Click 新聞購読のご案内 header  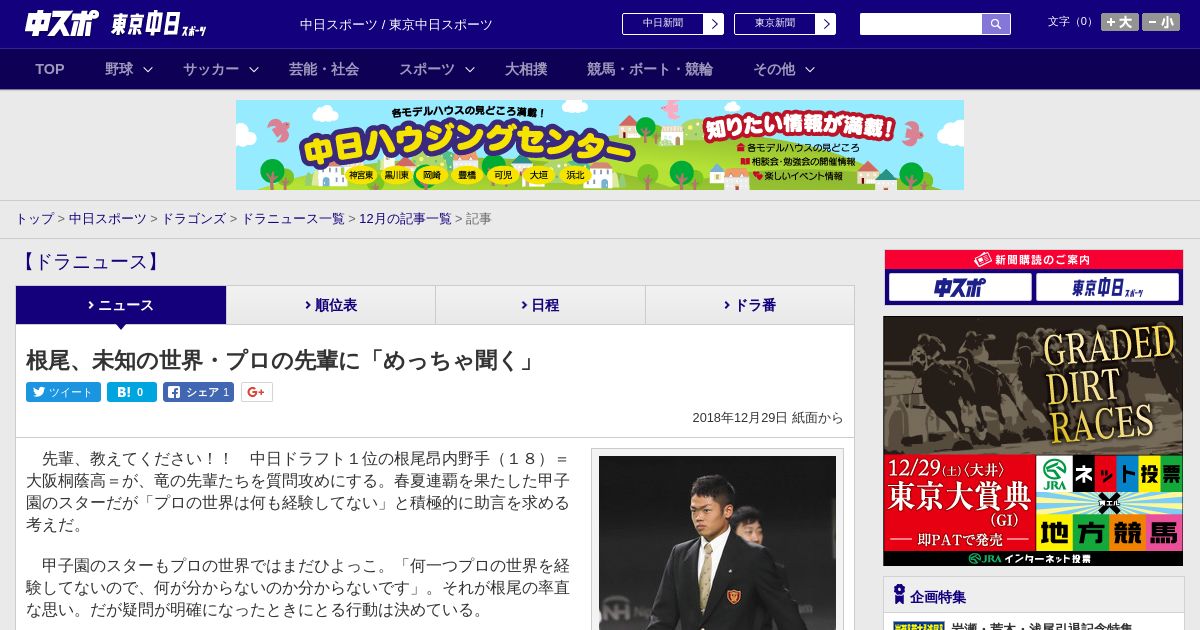[x=1033, y=260]
